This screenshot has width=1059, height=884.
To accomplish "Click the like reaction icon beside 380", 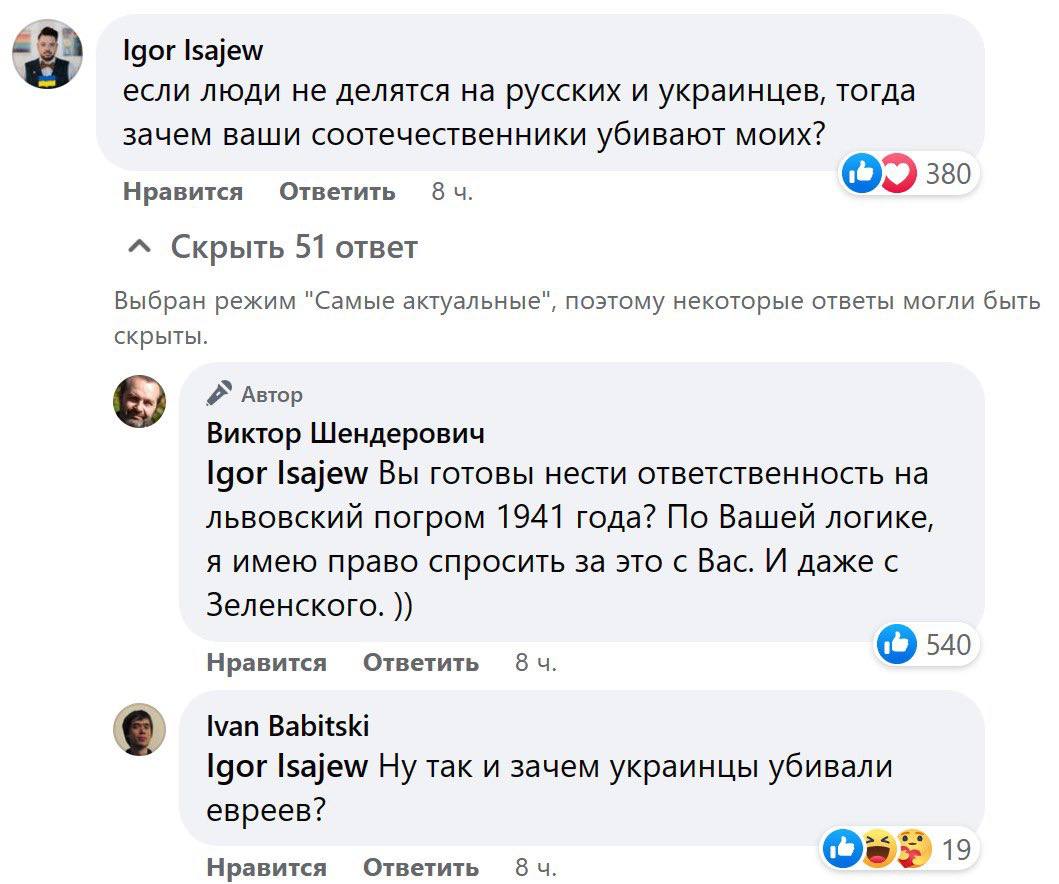I will point(861,175).
